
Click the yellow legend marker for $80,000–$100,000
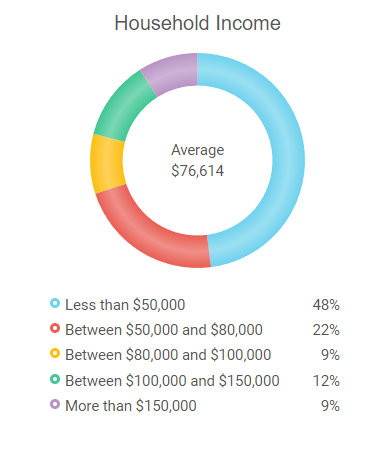click(x=55, y=353)
